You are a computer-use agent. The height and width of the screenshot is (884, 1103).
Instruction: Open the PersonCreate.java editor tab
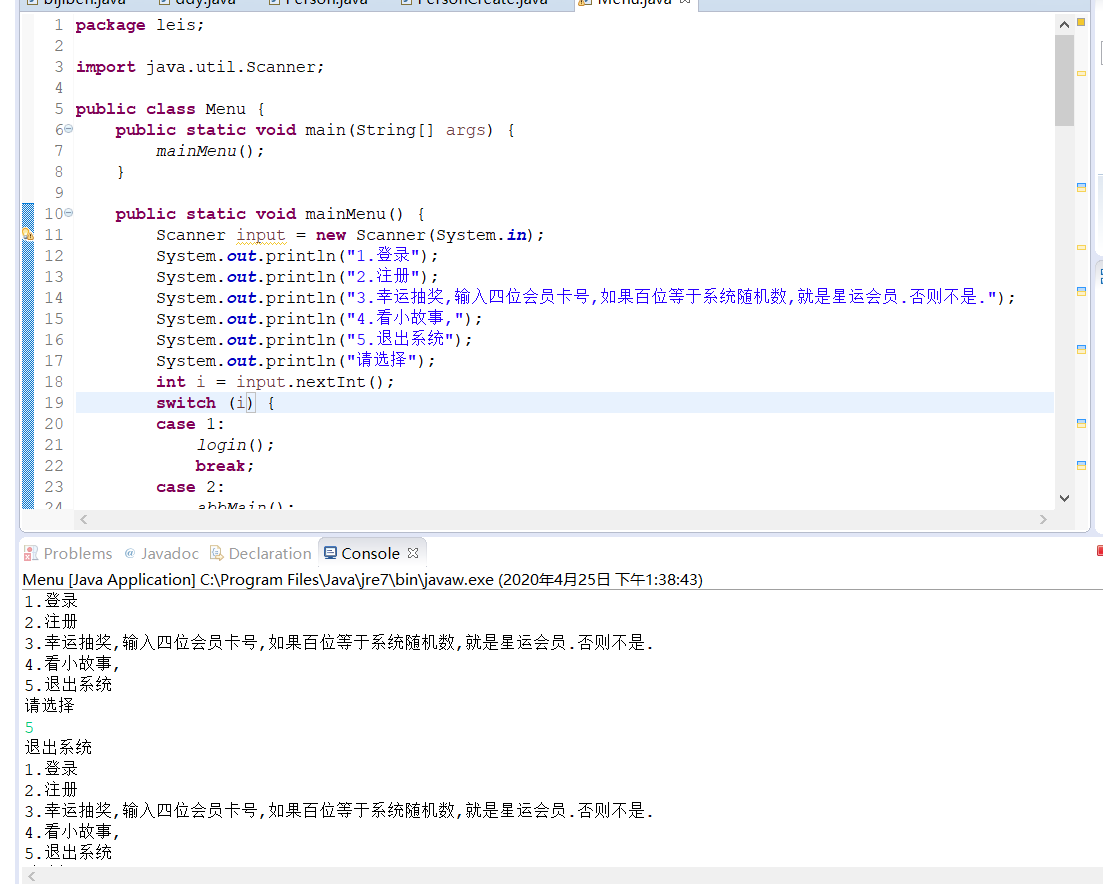(474, 3)
